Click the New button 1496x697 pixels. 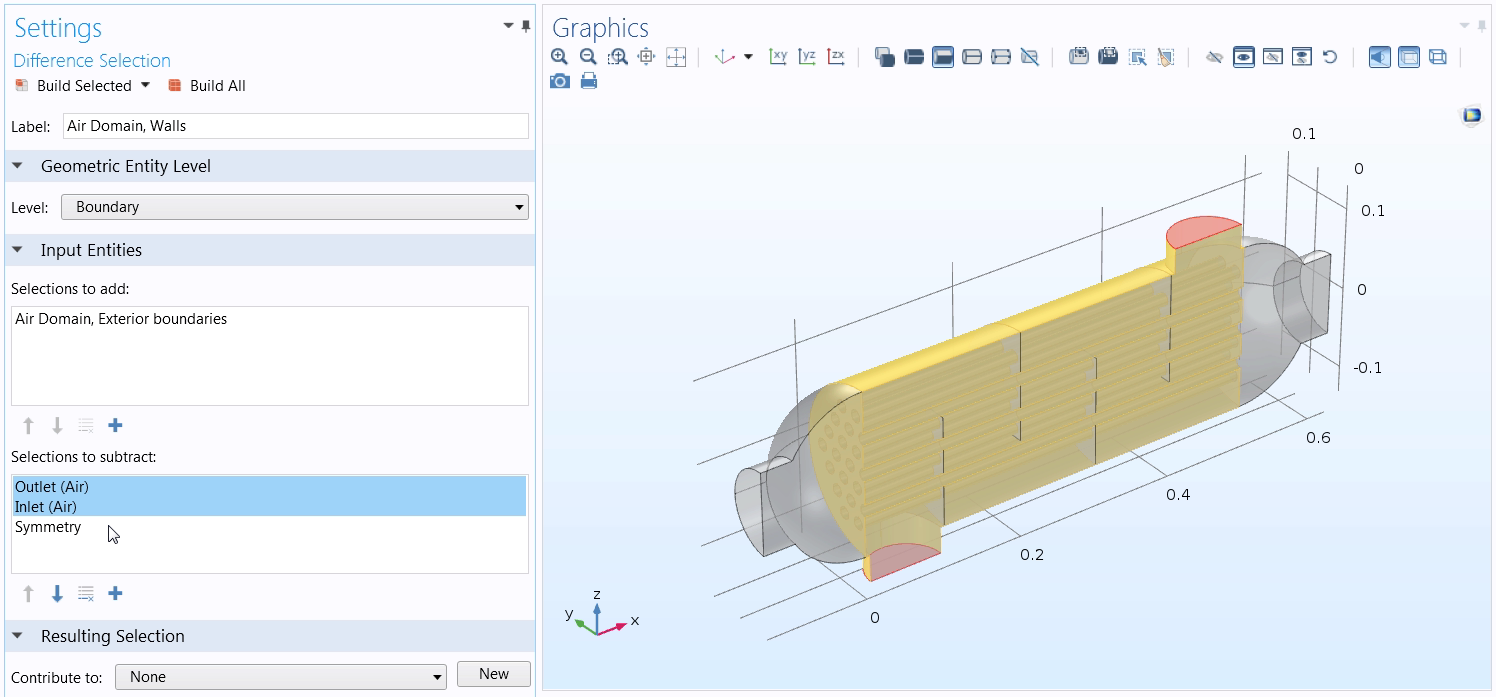[x=494, y=674]
